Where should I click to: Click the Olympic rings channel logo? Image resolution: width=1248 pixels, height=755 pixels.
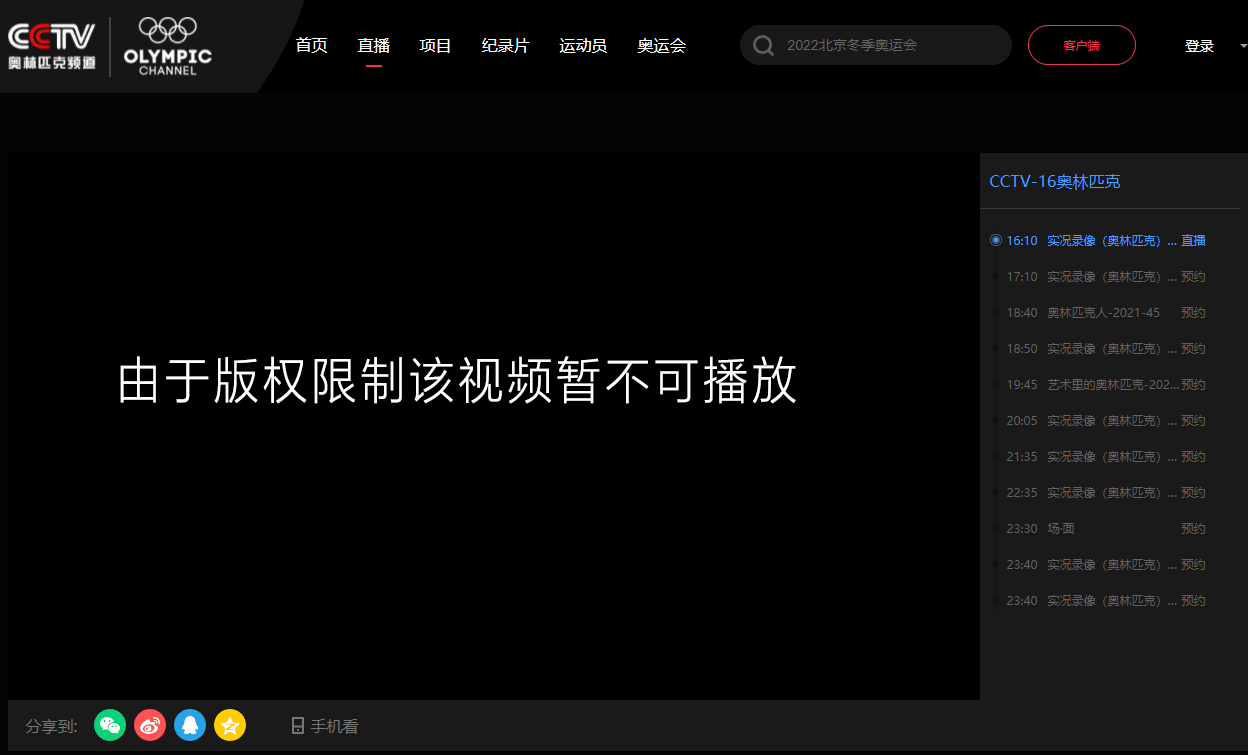click(168, 46)
